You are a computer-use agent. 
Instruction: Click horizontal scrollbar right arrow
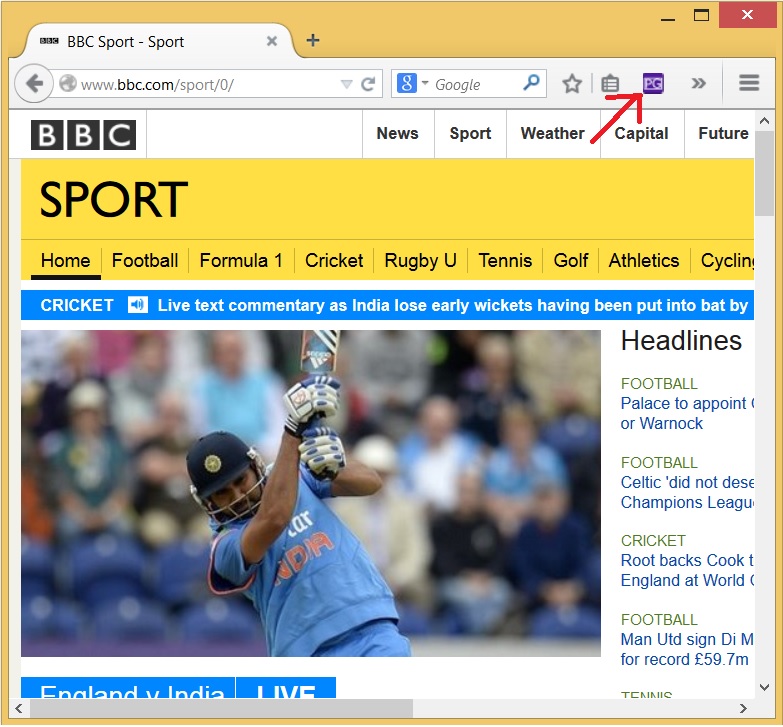(x=743, y=708)
